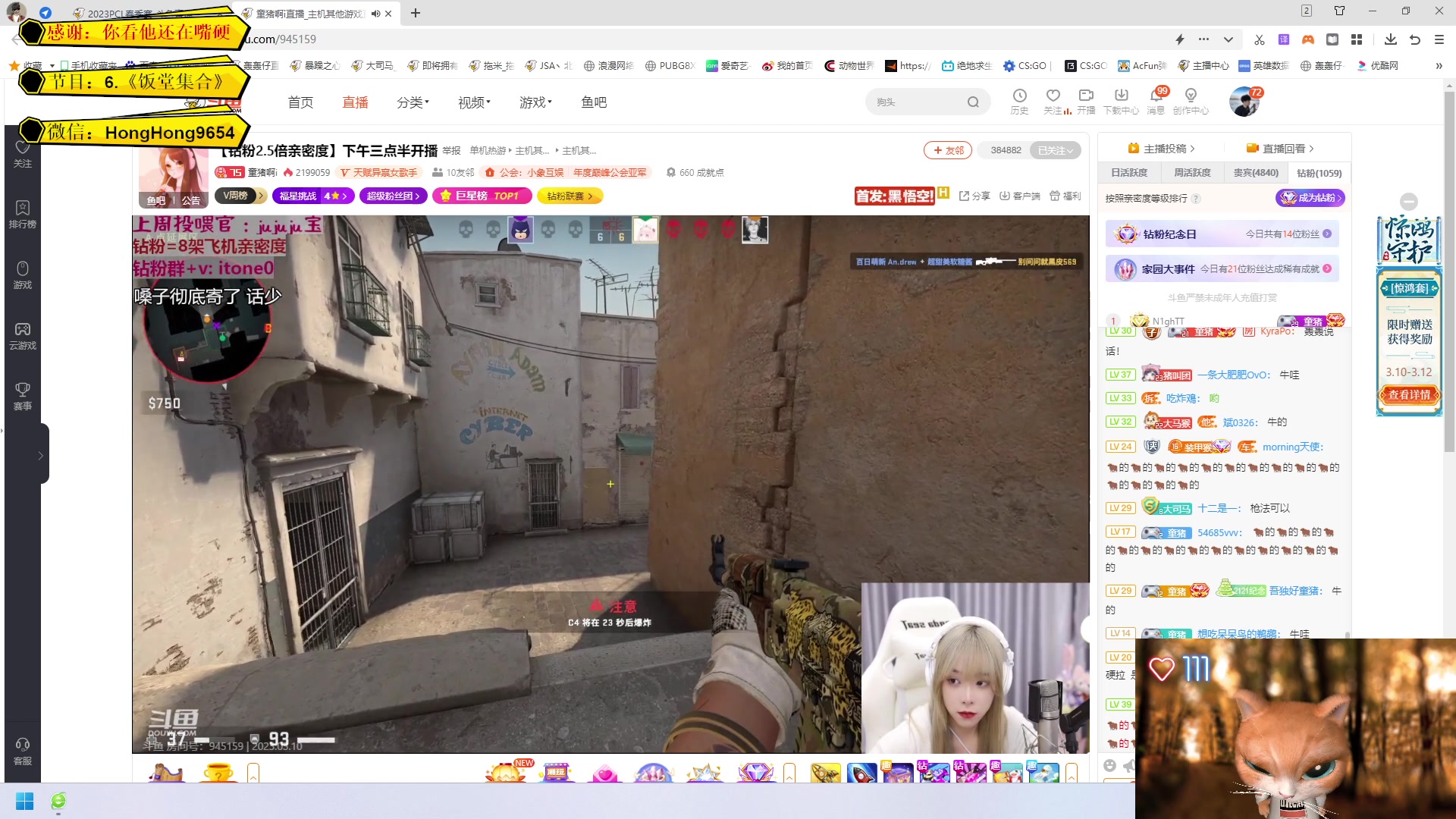Open the sidebar cloud gaming (云游戏) icon
Screen dimensions: 1456x819
click(23, 335)
